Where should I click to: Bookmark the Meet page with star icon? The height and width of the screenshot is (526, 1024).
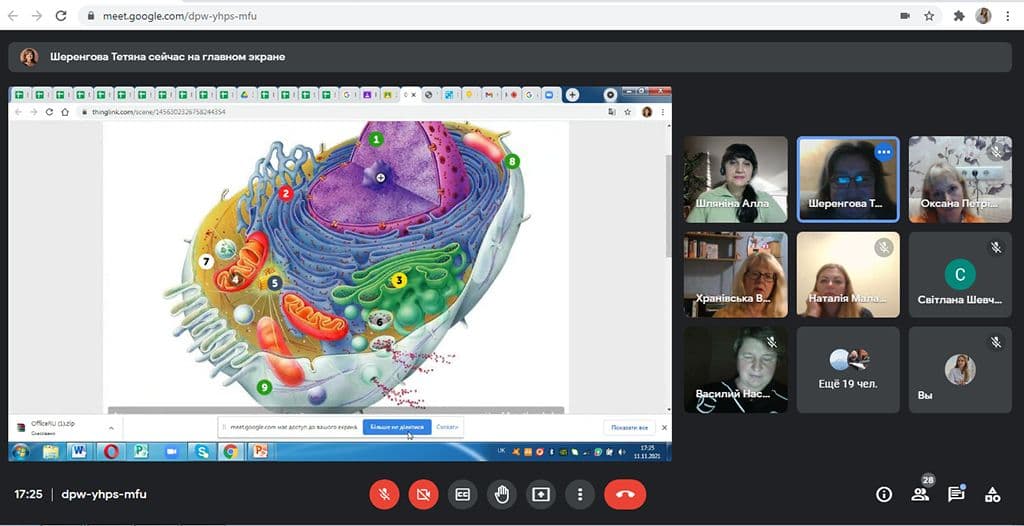point(929,16)
